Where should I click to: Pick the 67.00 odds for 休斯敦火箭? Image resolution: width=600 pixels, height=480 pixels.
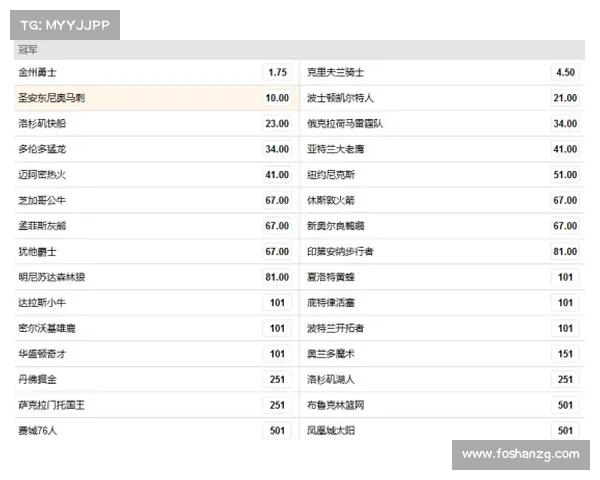565,200
